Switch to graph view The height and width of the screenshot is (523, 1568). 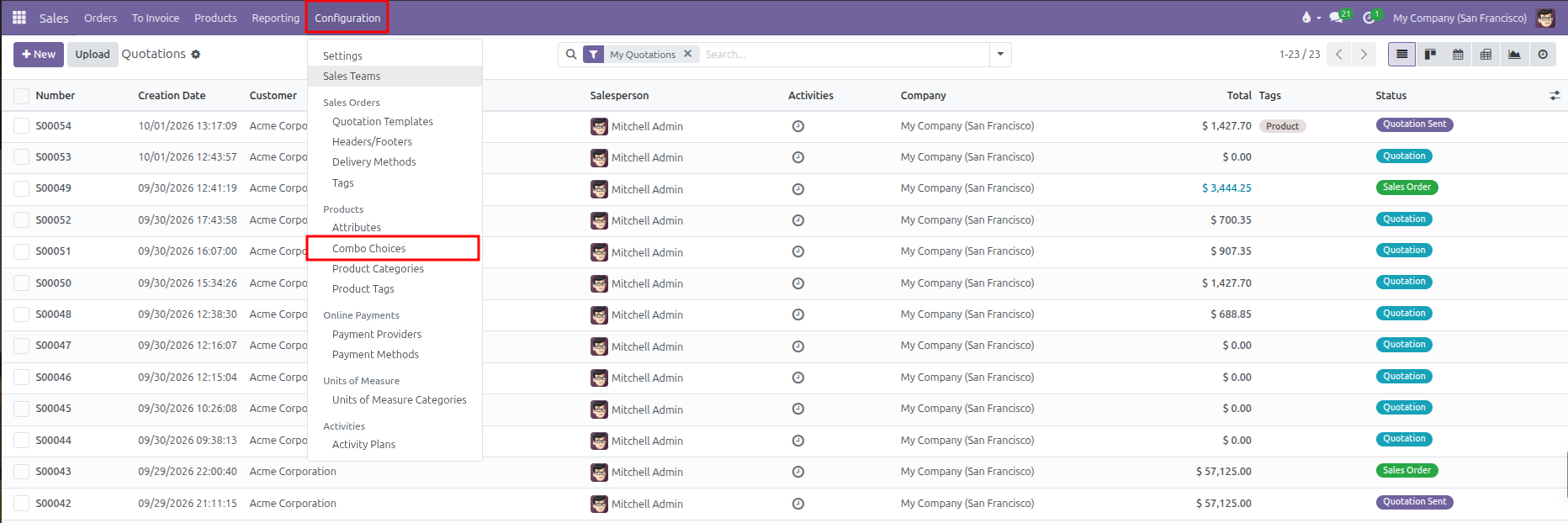pyautogui.click(x=1514, y=55)
